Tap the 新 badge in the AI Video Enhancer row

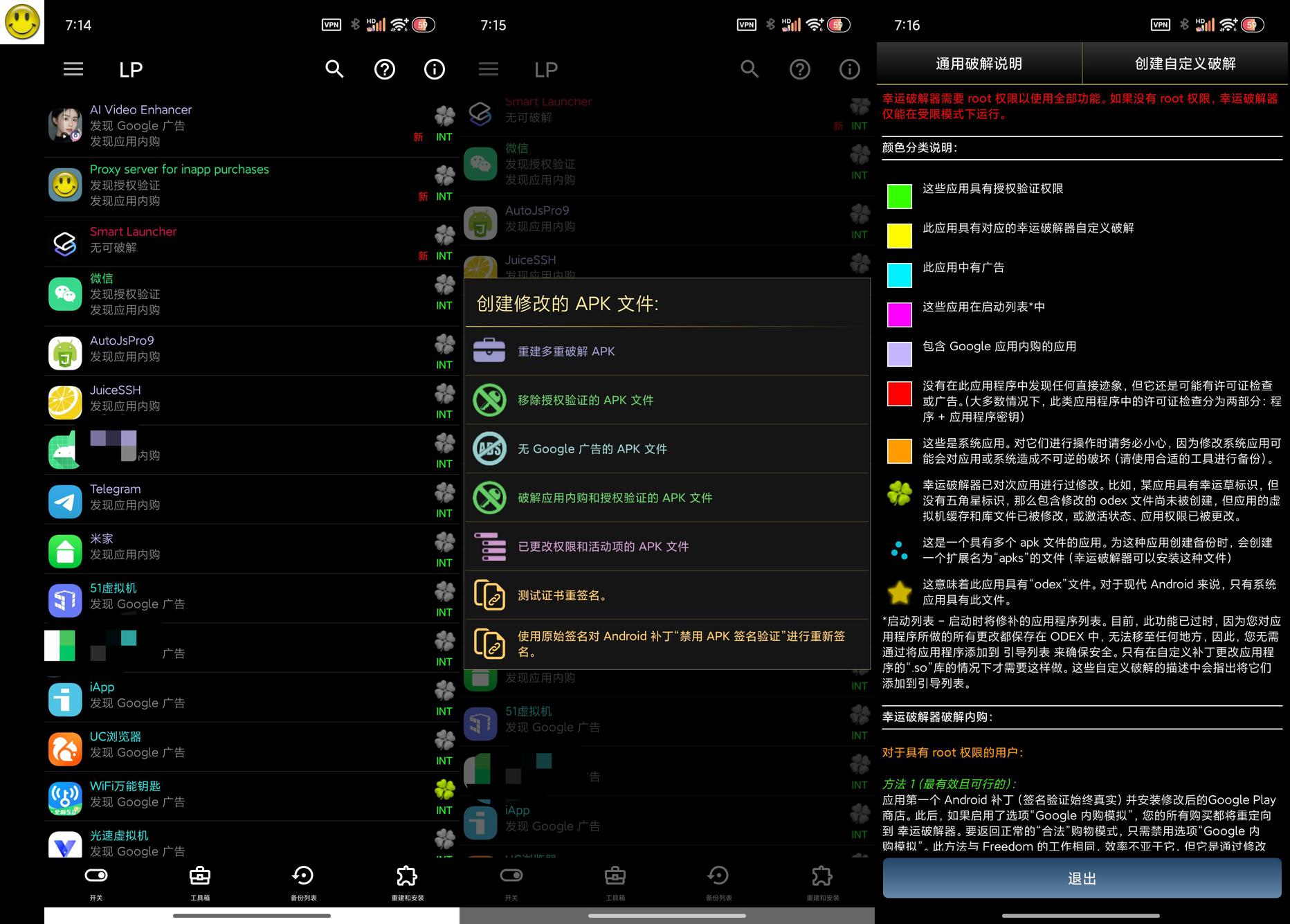point(418,137)
